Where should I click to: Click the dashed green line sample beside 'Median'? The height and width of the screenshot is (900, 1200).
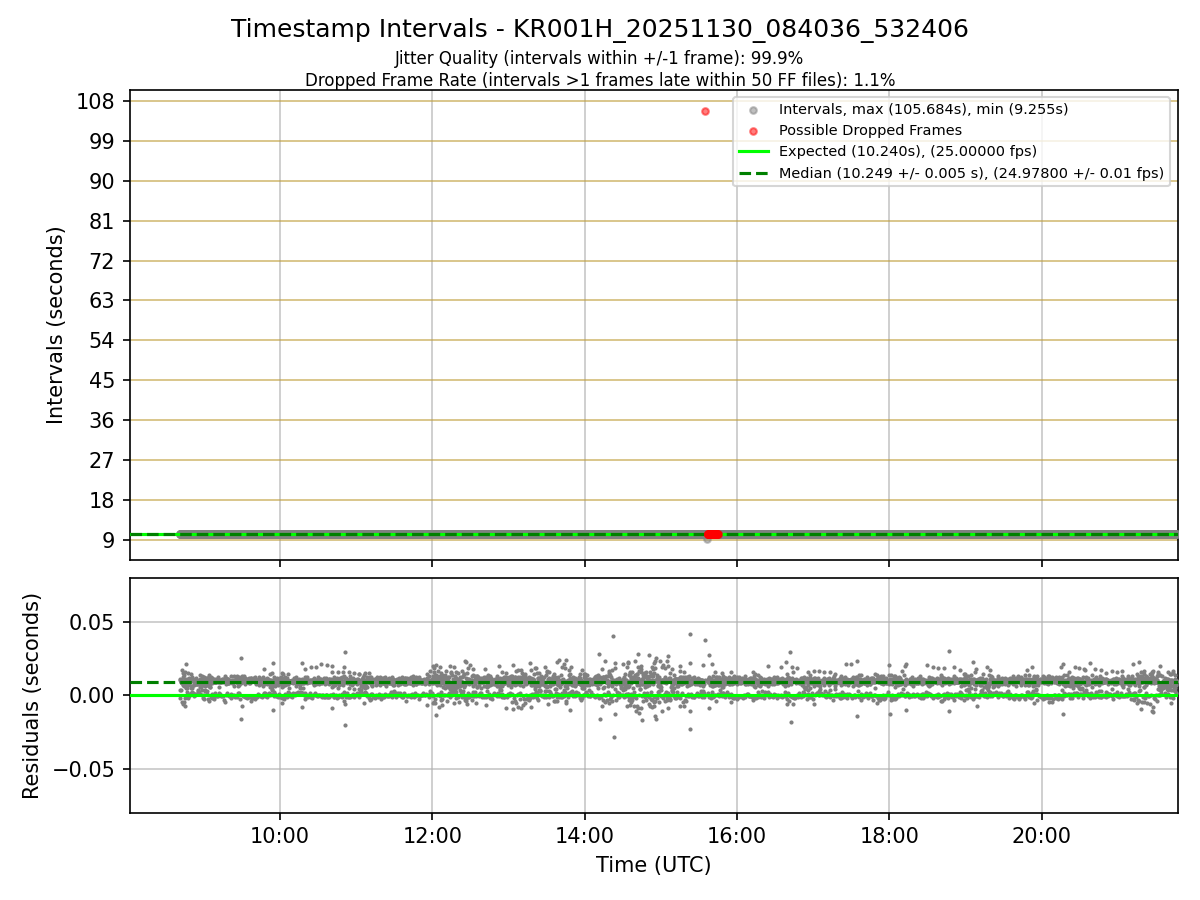pos(754,173)
